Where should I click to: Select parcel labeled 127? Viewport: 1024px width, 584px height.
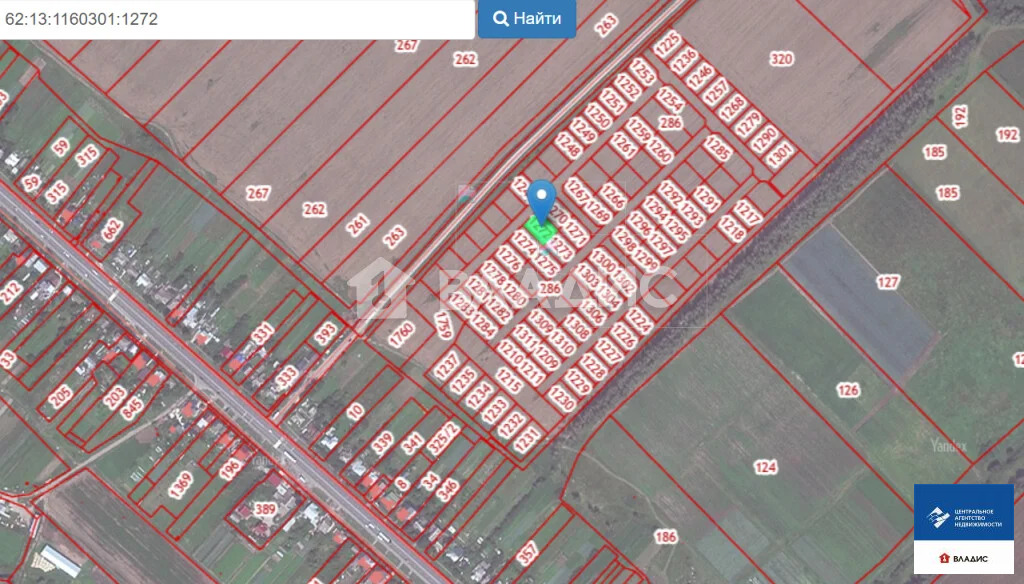pos(888,282)
